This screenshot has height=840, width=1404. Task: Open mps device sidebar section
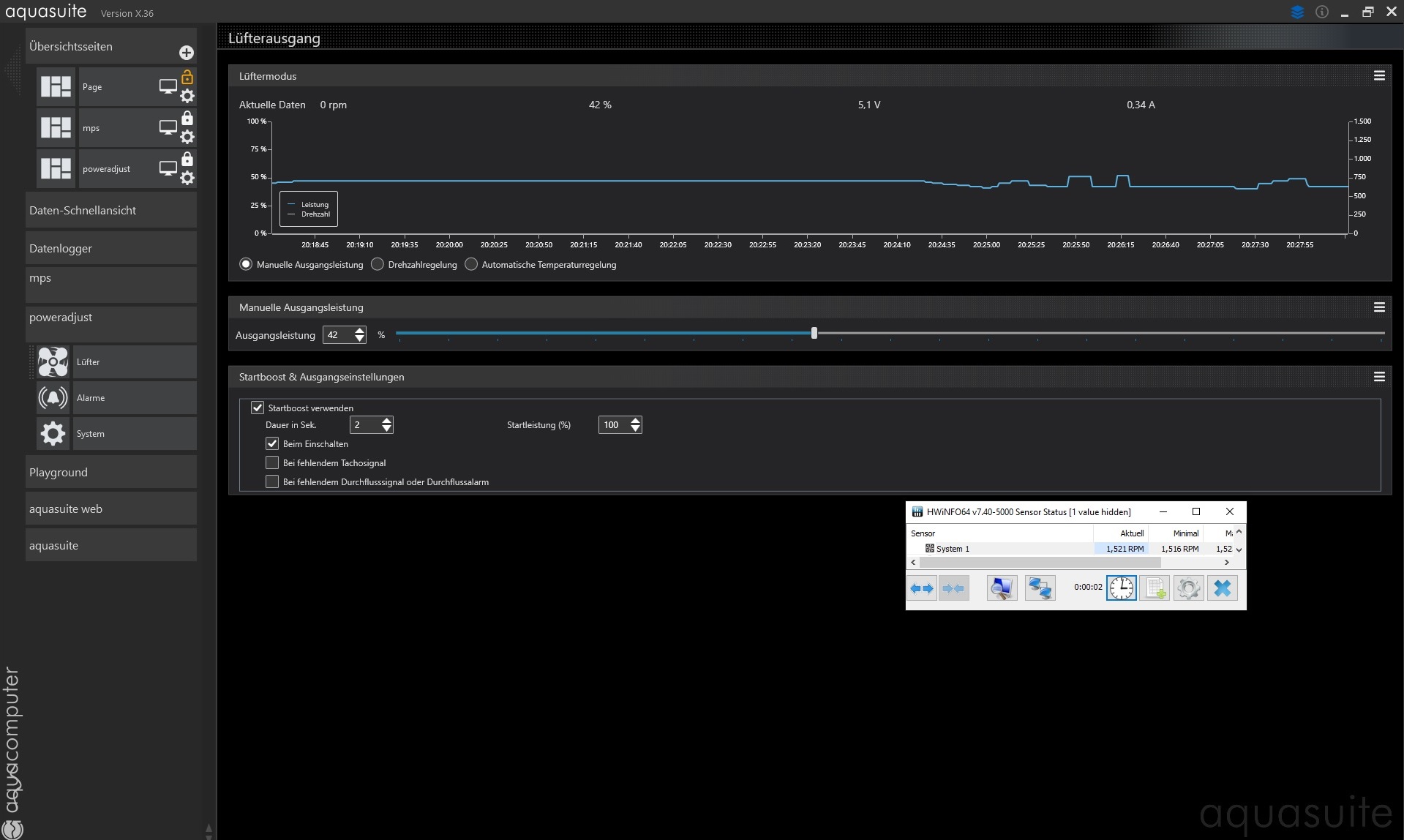[x=111, y=285]
